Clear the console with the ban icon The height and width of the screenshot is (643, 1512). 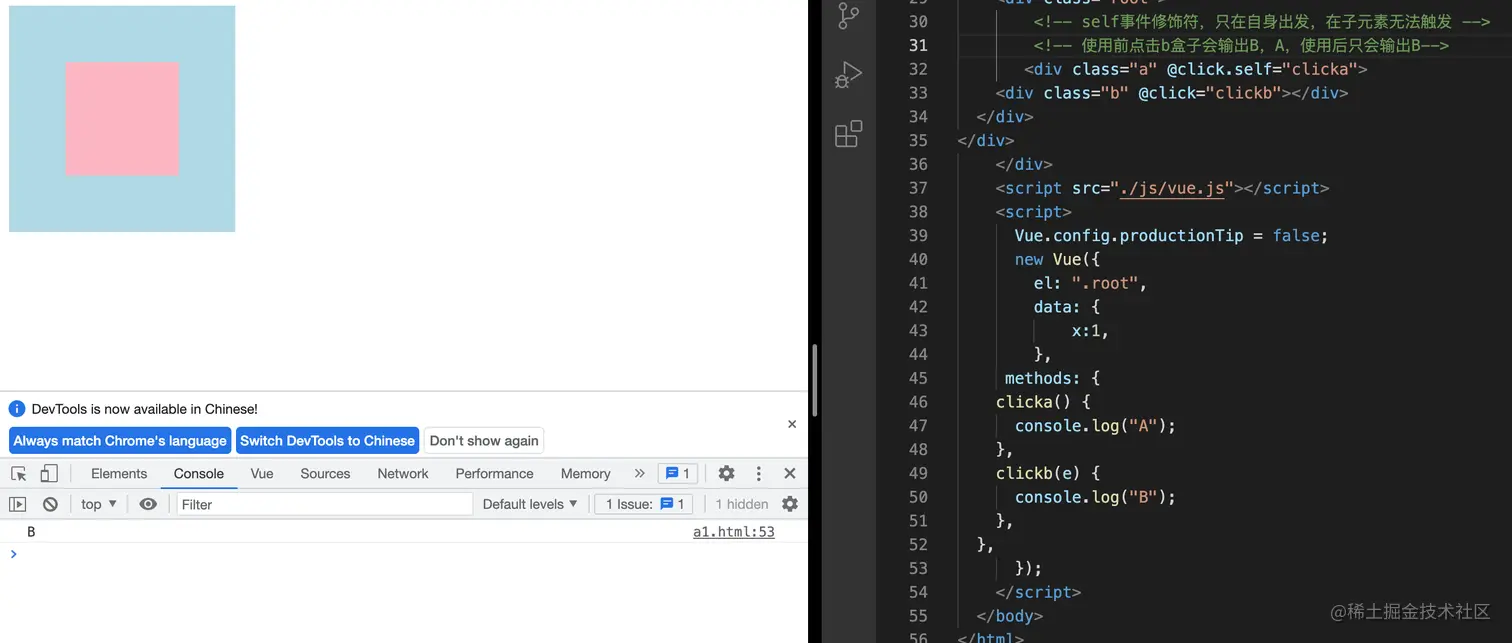[50, 504]
